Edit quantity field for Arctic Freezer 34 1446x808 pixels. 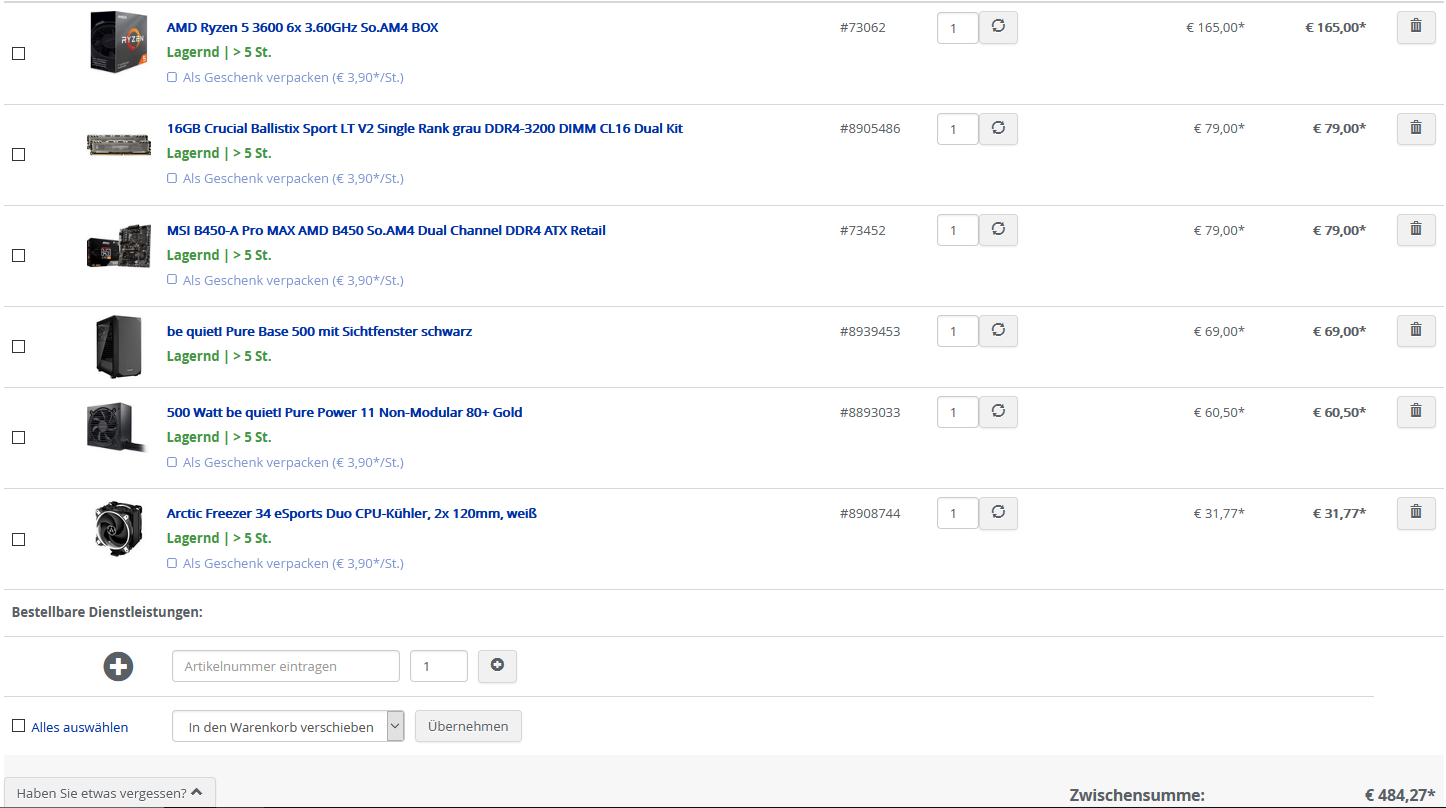point(957,514)
